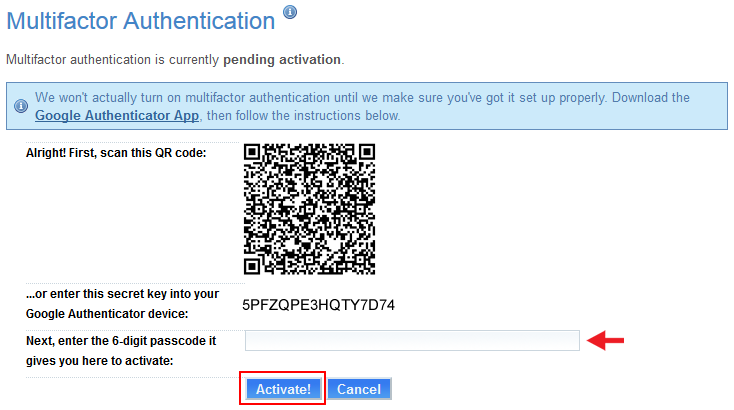Click the Activate! button
Screen dimensions: 734x410
283,389
